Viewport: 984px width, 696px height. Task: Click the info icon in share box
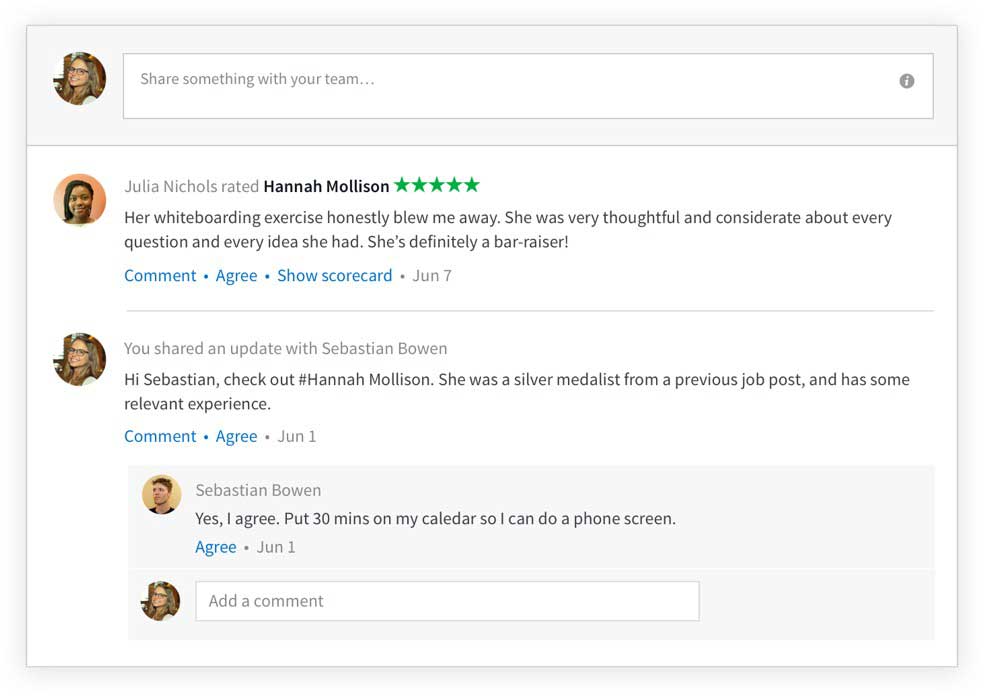tap(907, 81)
